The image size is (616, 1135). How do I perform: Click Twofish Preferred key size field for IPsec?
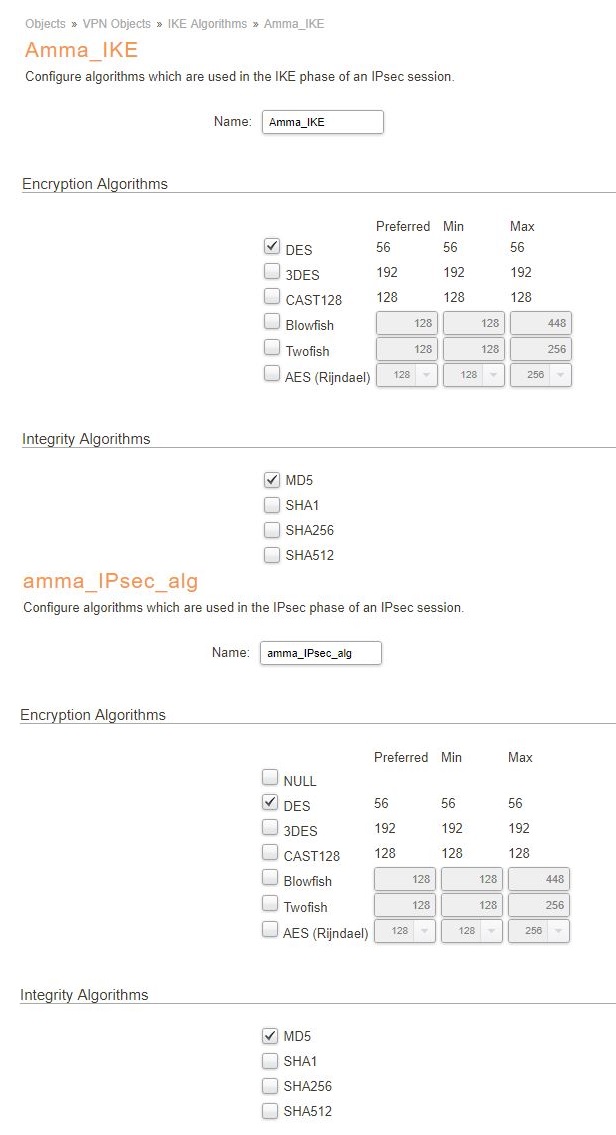click(405, 905)
